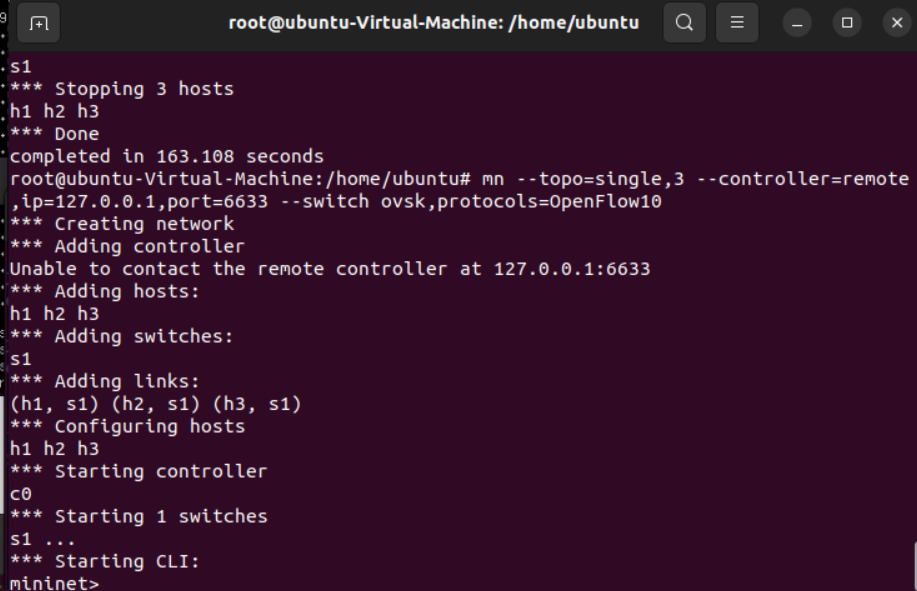Maximize the terminal window

848,22
